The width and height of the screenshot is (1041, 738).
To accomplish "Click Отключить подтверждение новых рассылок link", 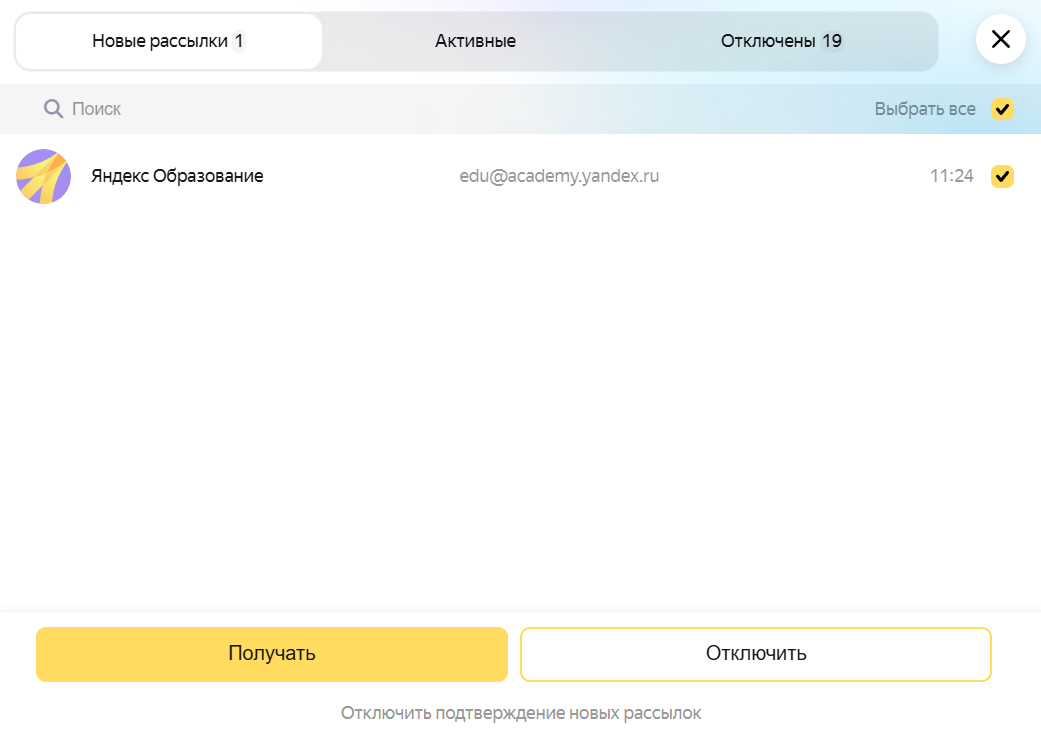I will [521, 713].
